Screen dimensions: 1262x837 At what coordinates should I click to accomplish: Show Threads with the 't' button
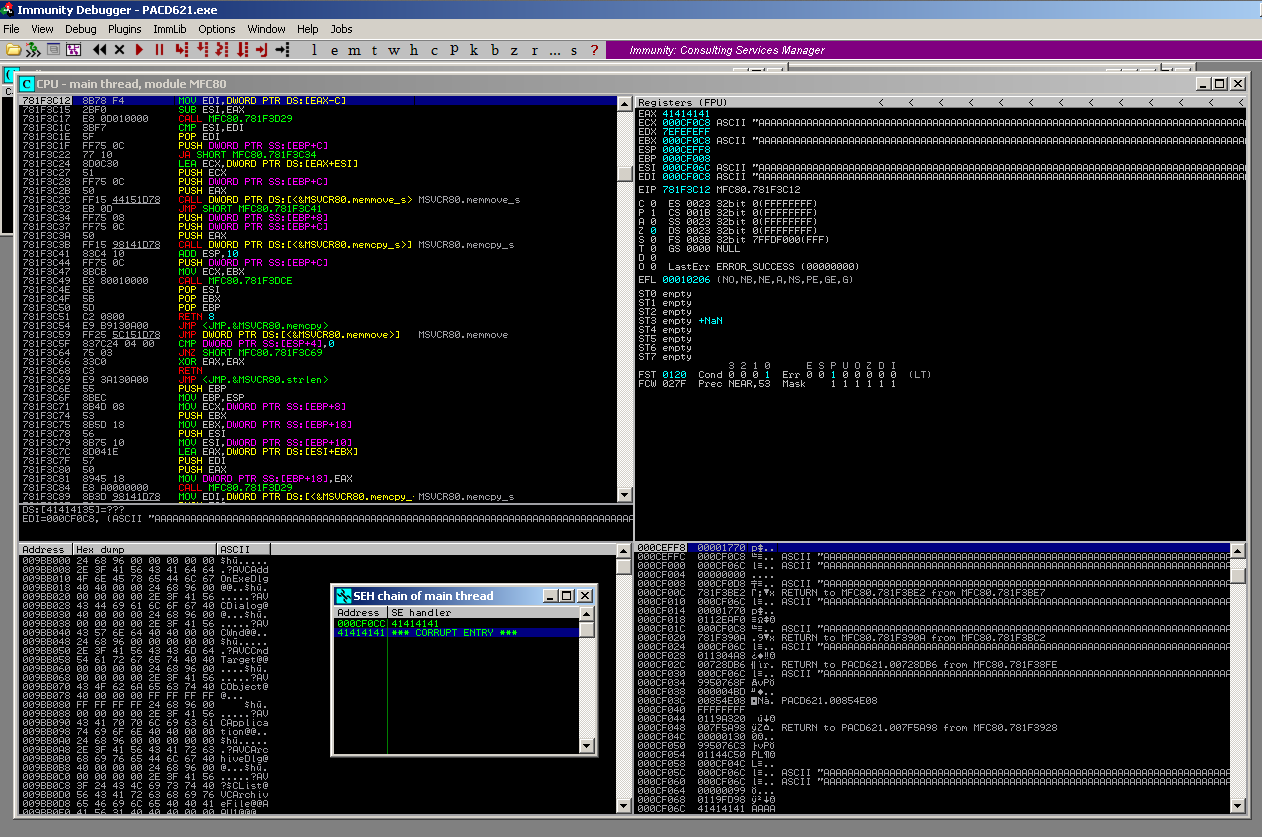[374, 49]
